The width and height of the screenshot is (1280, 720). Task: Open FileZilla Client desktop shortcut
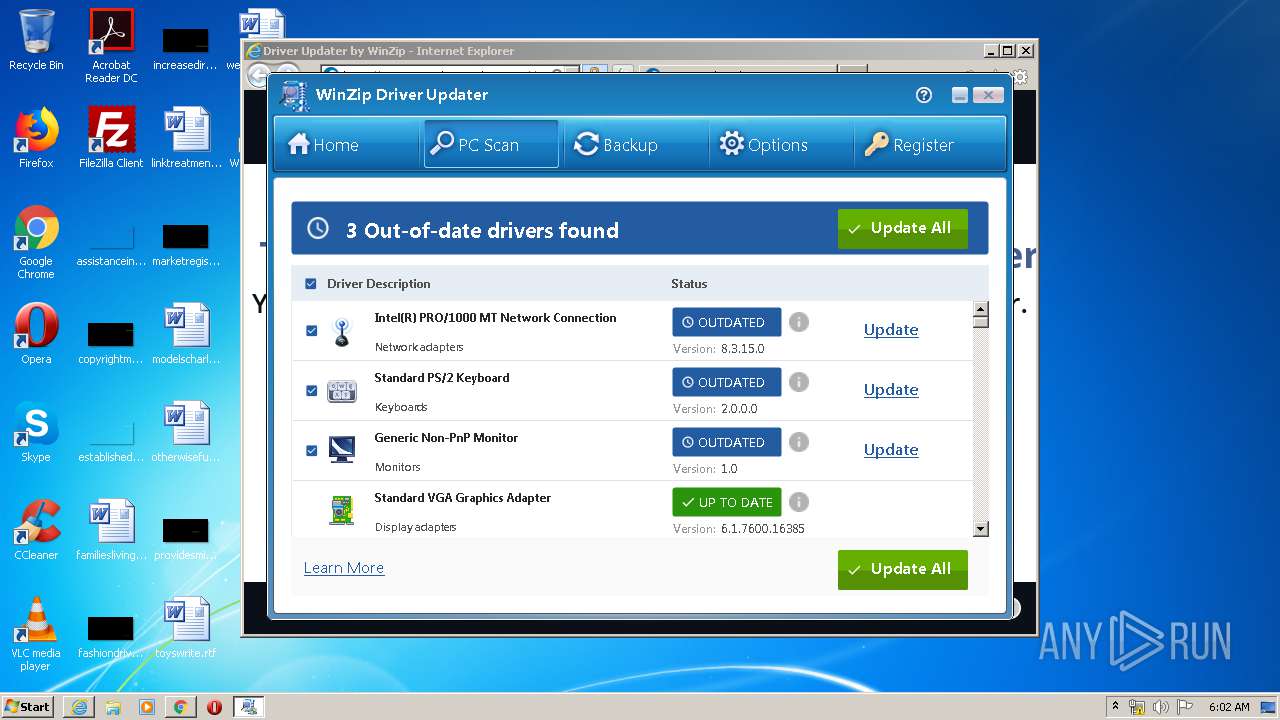(x=111, y=138)
